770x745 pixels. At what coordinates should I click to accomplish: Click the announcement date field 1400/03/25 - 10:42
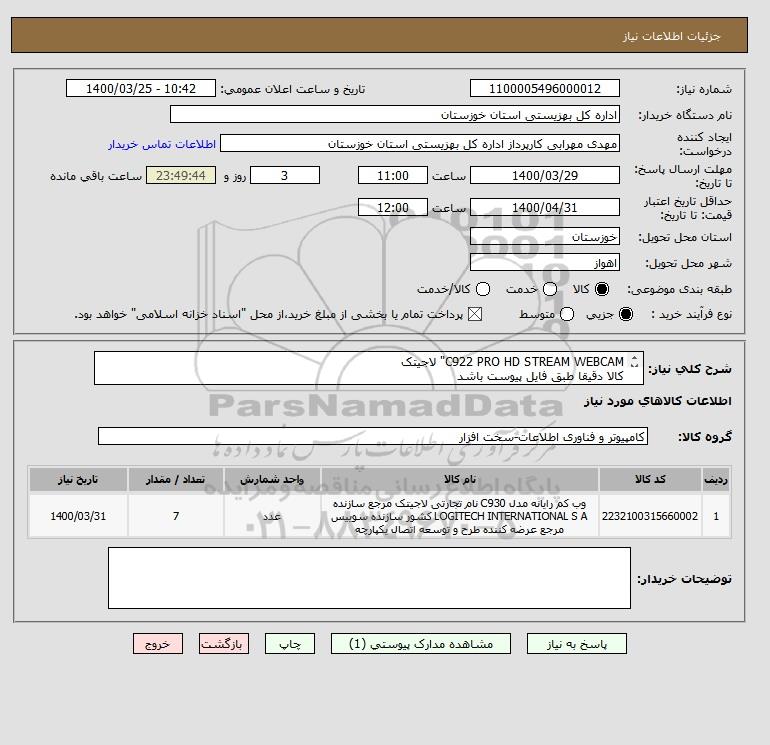pos(141,88)
